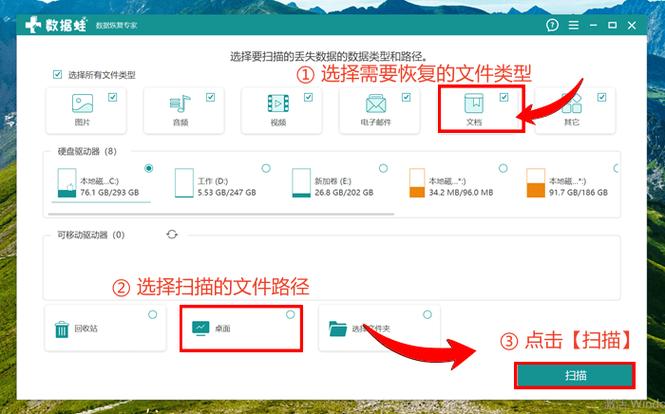
Task: Click the 电子邮件 (Email) envelope icon
Action: pos(375,104)
